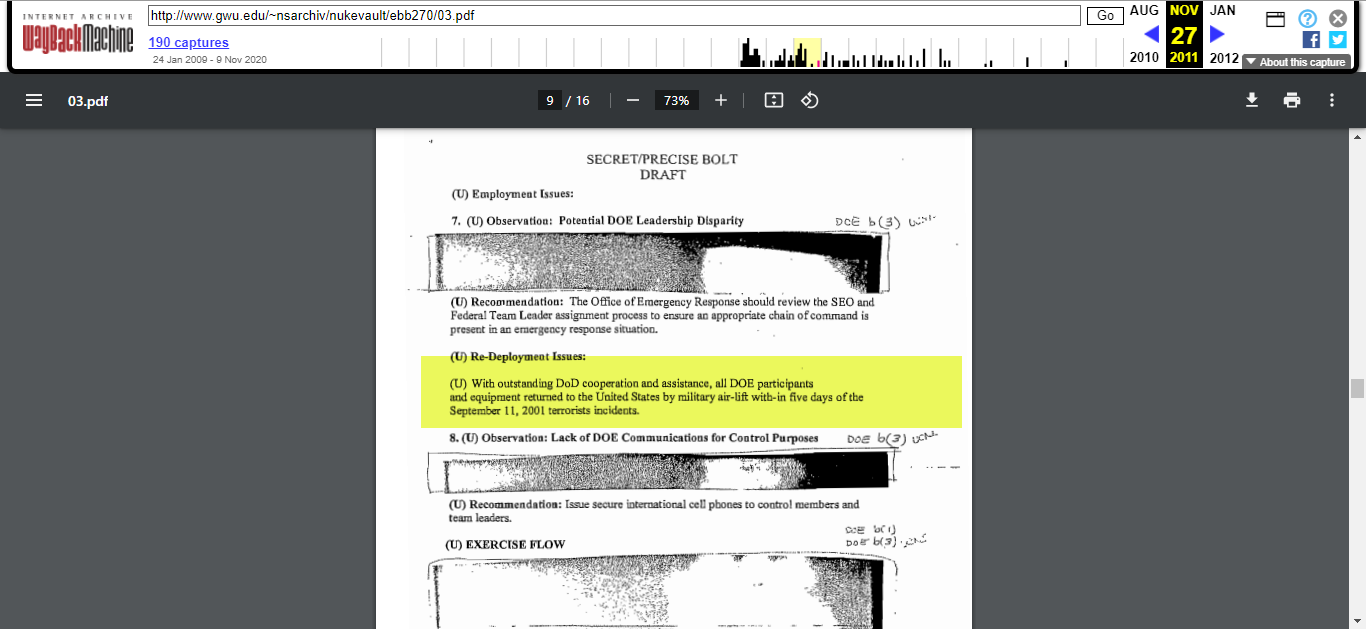Jump to the AUG 2010 capture
The height and width of the screenshot is (629, 1366).
coord(1144,10)
